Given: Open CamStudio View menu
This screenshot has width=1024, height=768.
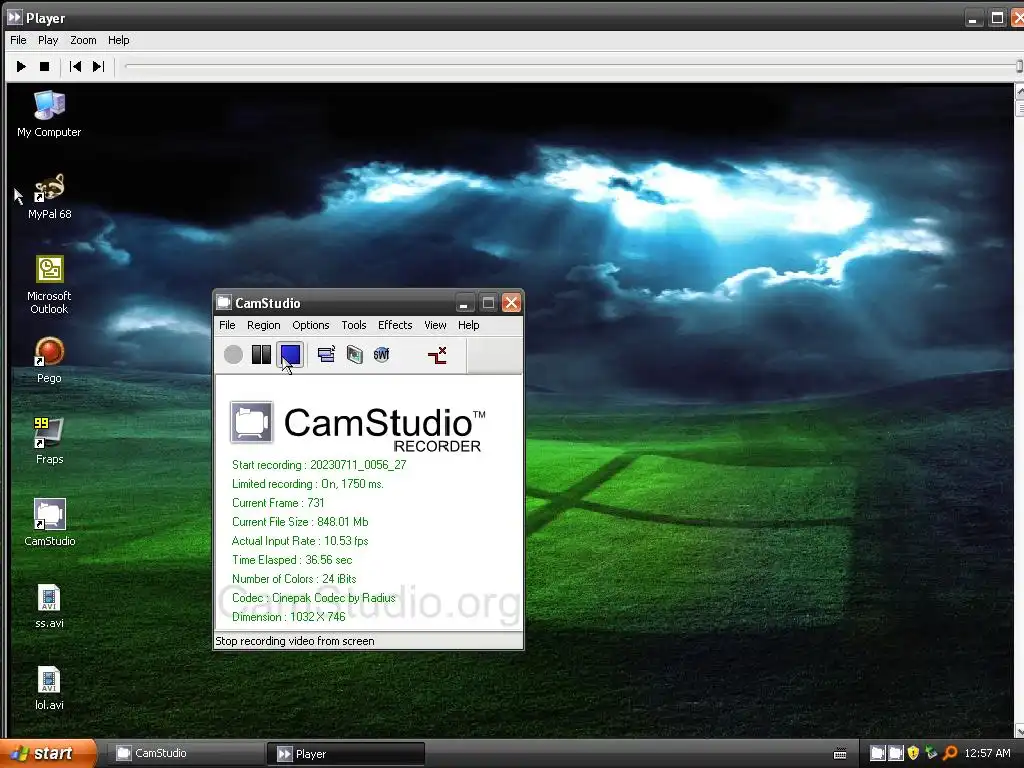Looking at the screenshot, I should 435,325.
